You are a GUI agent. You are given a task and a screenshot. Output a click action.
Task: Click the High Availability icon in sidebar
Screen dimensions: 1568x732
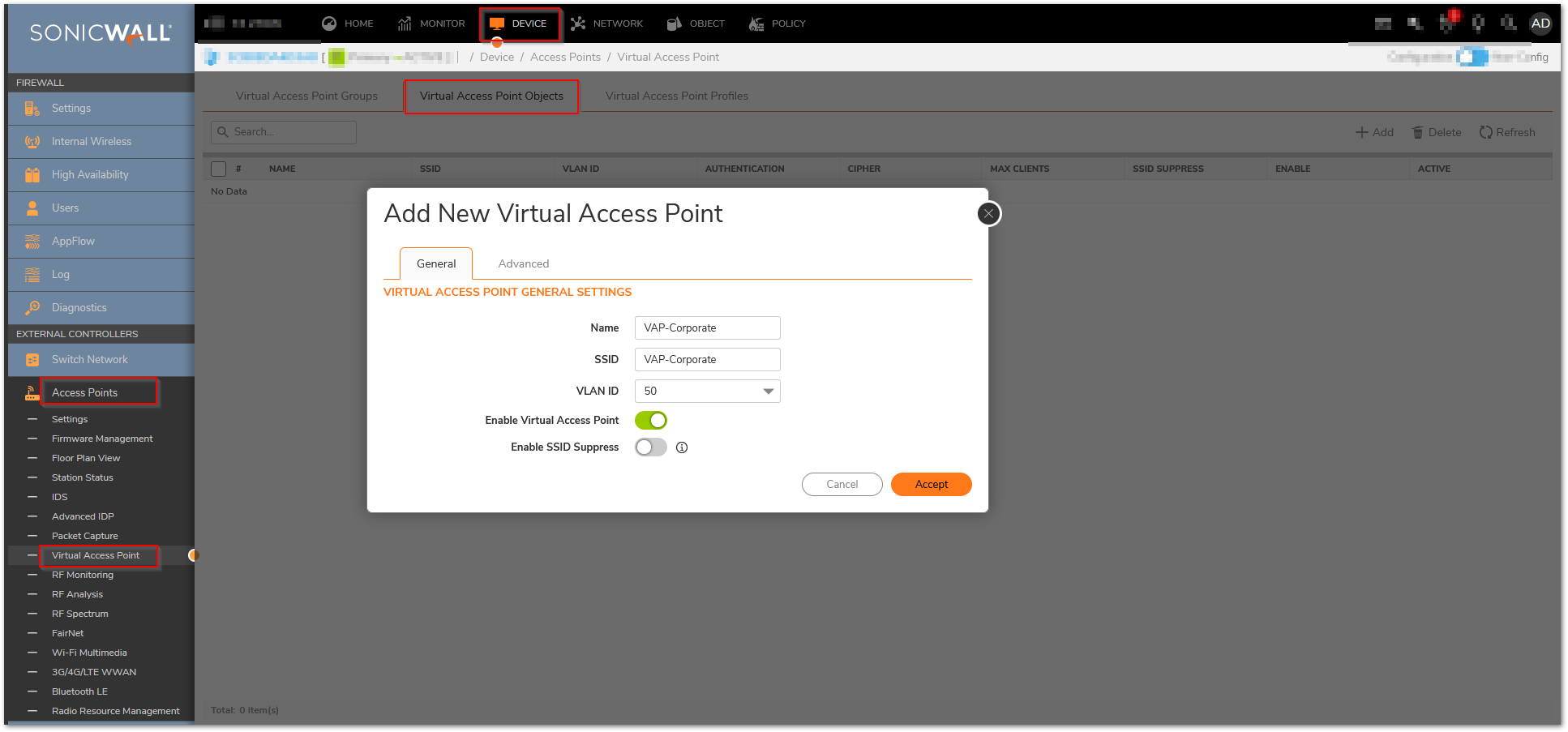[32, 175]
